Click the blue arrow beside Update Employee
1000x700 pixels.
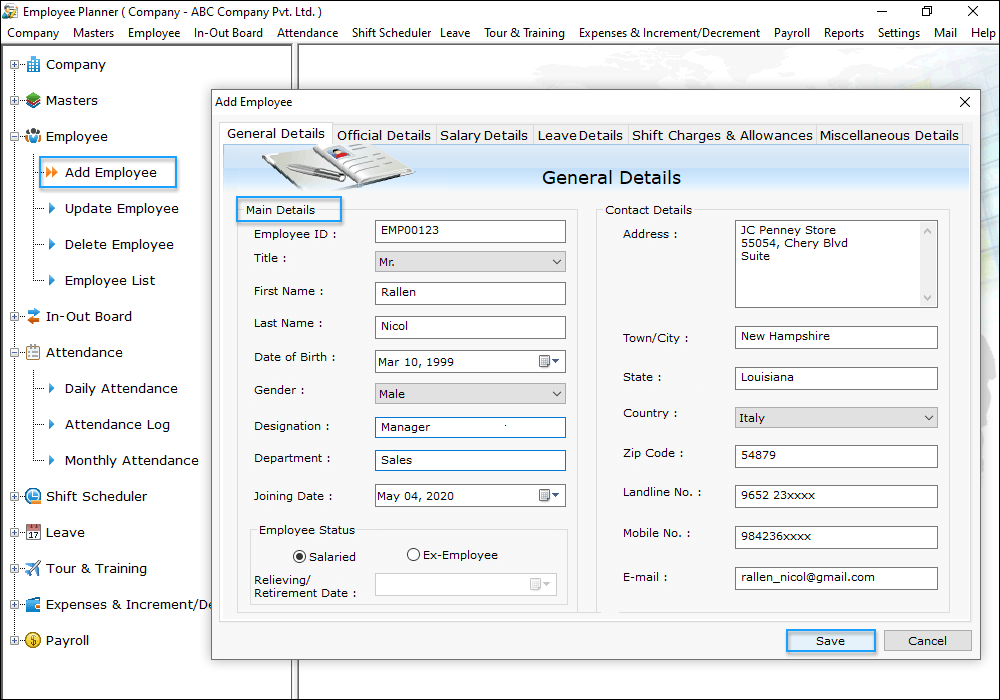[x=52, y=208]
